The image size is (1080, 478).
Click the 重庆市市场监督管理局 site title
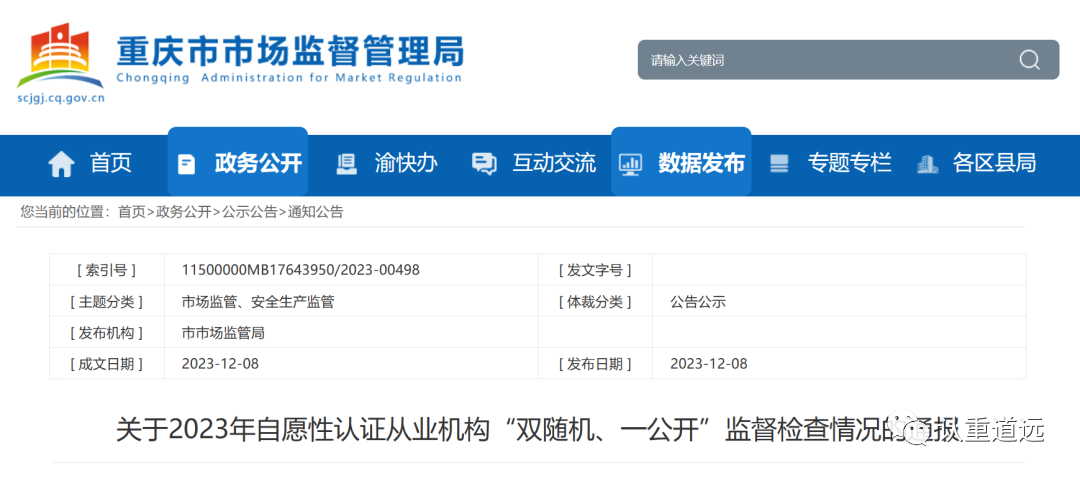click(290, 50)
